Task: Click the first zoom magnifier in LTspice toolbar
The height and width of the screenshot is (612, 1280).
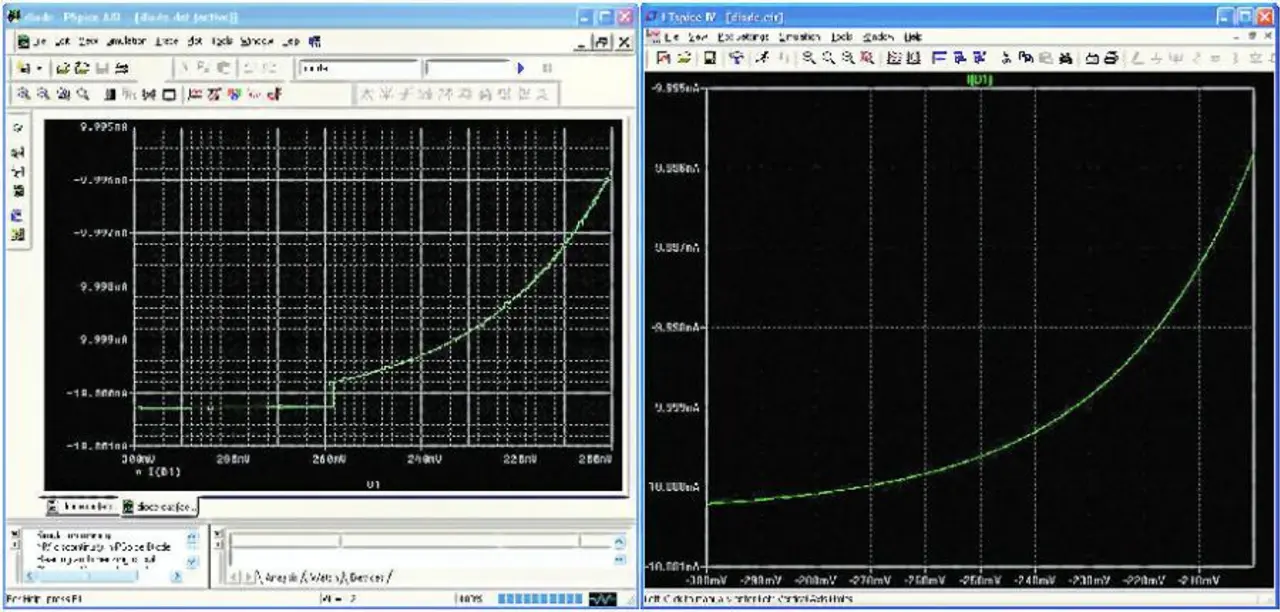Action: [808, 58]
